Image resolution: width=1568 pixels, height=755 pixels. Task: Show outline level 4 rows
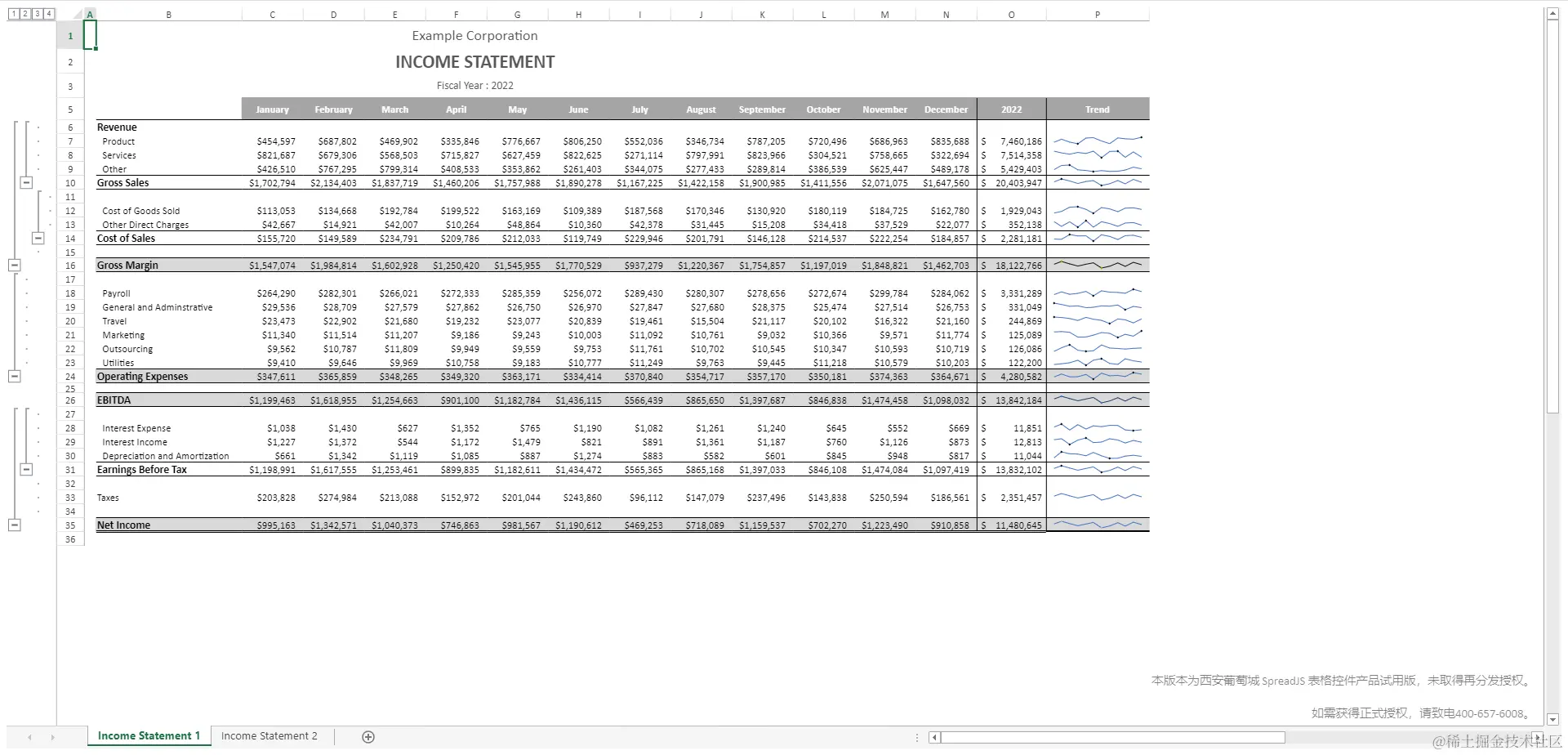point(50,14)
